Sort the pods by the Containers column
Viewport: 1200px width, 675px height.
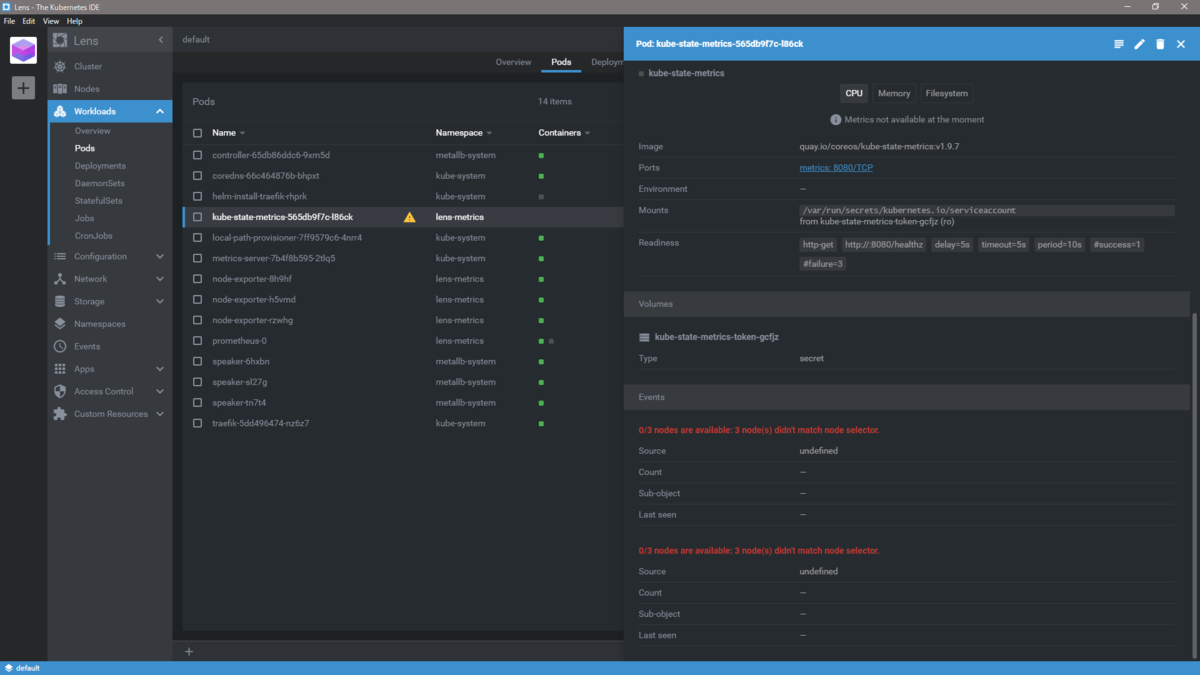[x=564, y=133]
